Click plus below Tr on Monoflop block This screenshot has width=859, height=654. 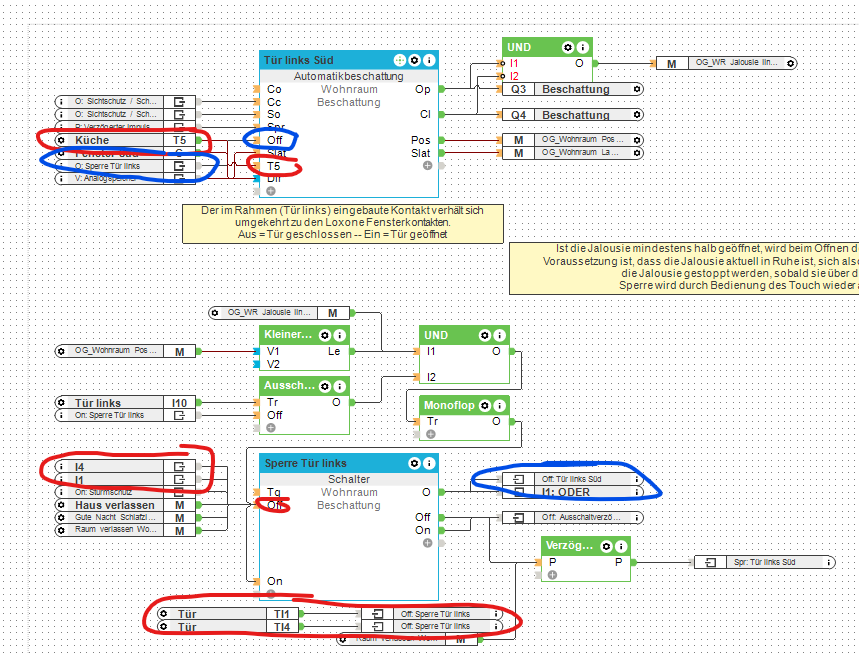coord(431,434)
